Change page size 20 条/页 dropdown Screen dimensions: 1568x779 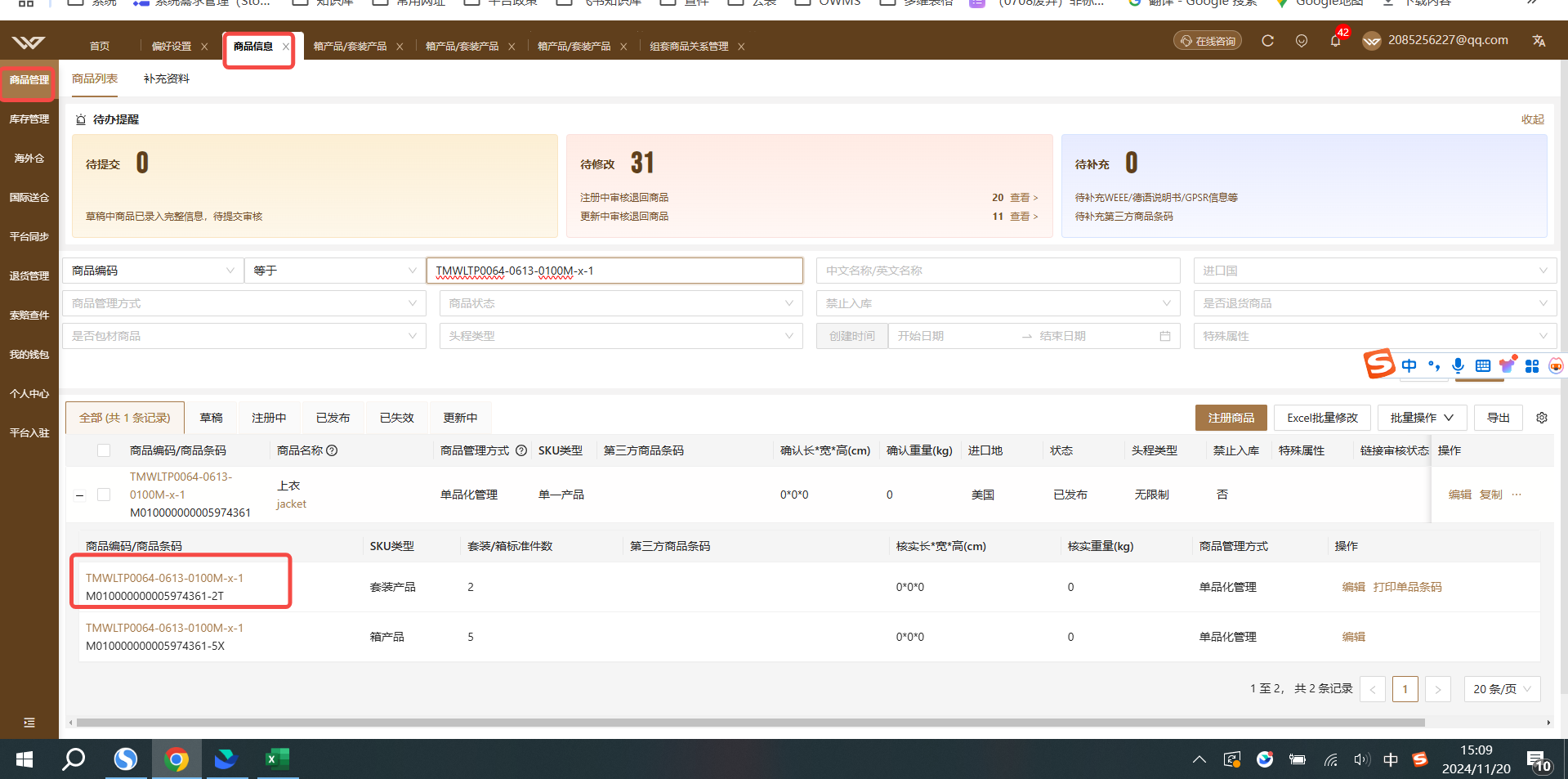click(x=1502, y=689)
